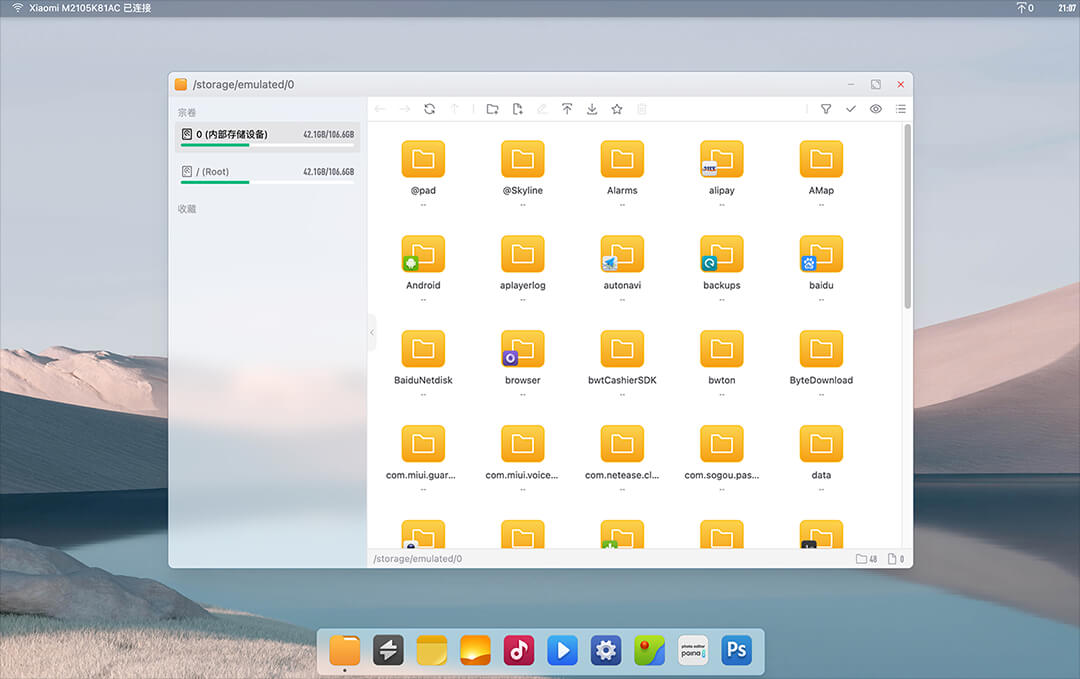Click the star favorite icon
This screenshot has width=1080, height=679.
[617, 109]
